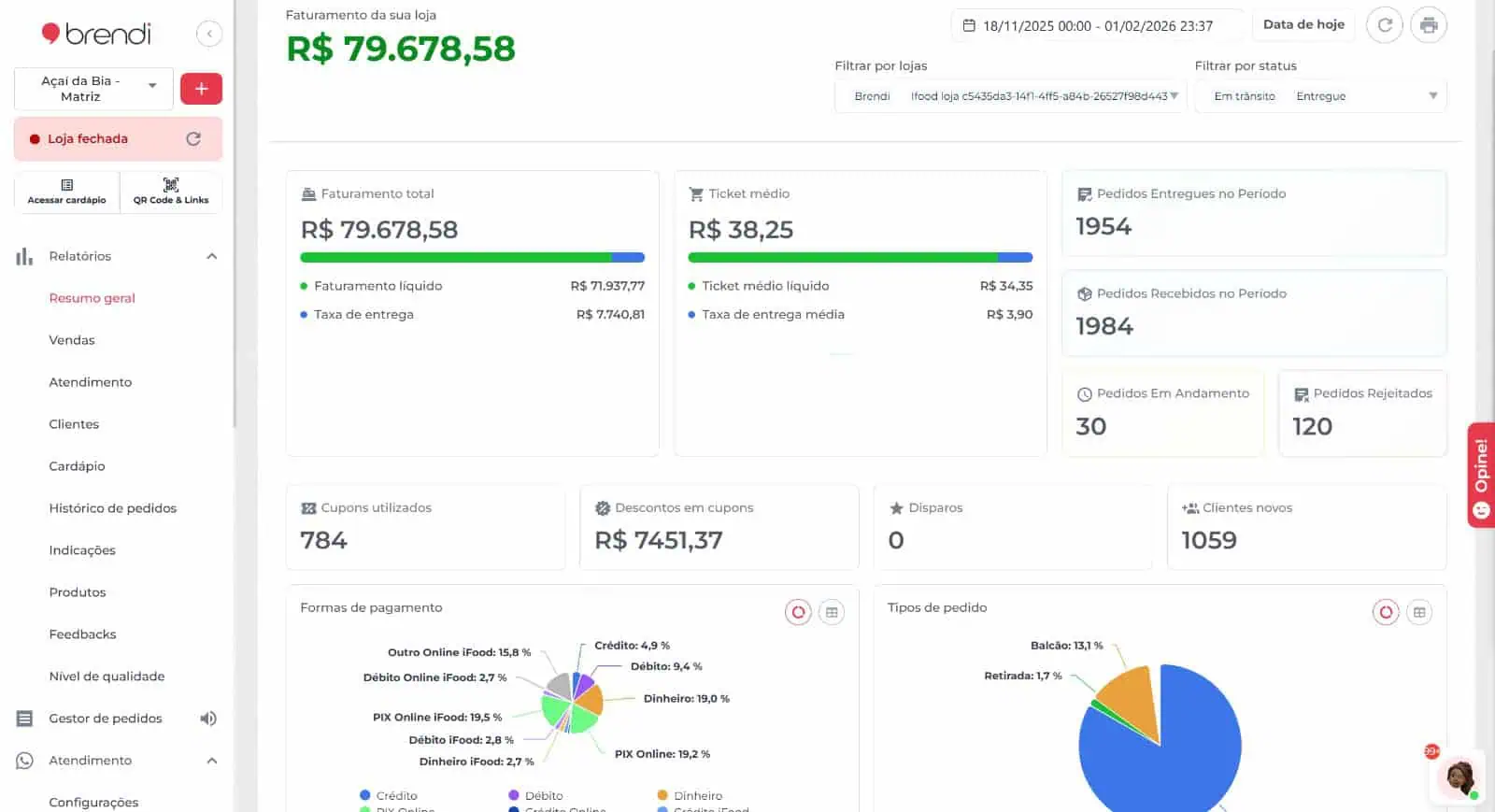
Task: Click the print report icon
Action: pyautogui.click(x=1429, y=25)
